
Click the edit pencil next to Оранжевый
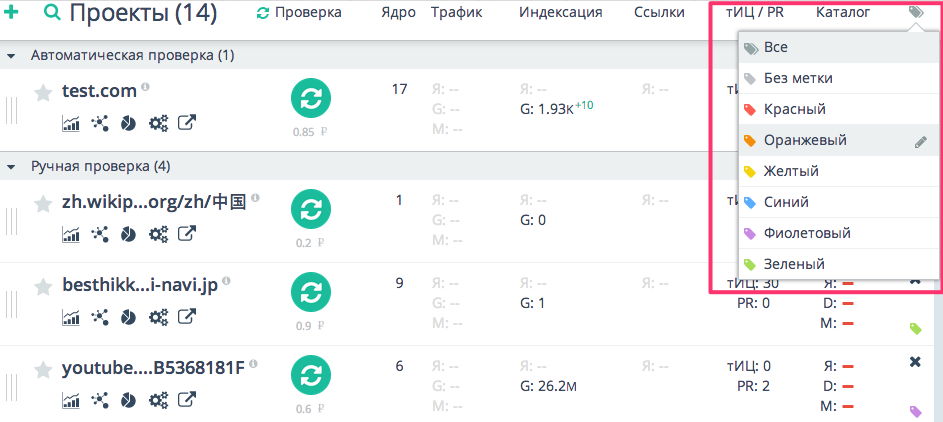coord(921,141)
